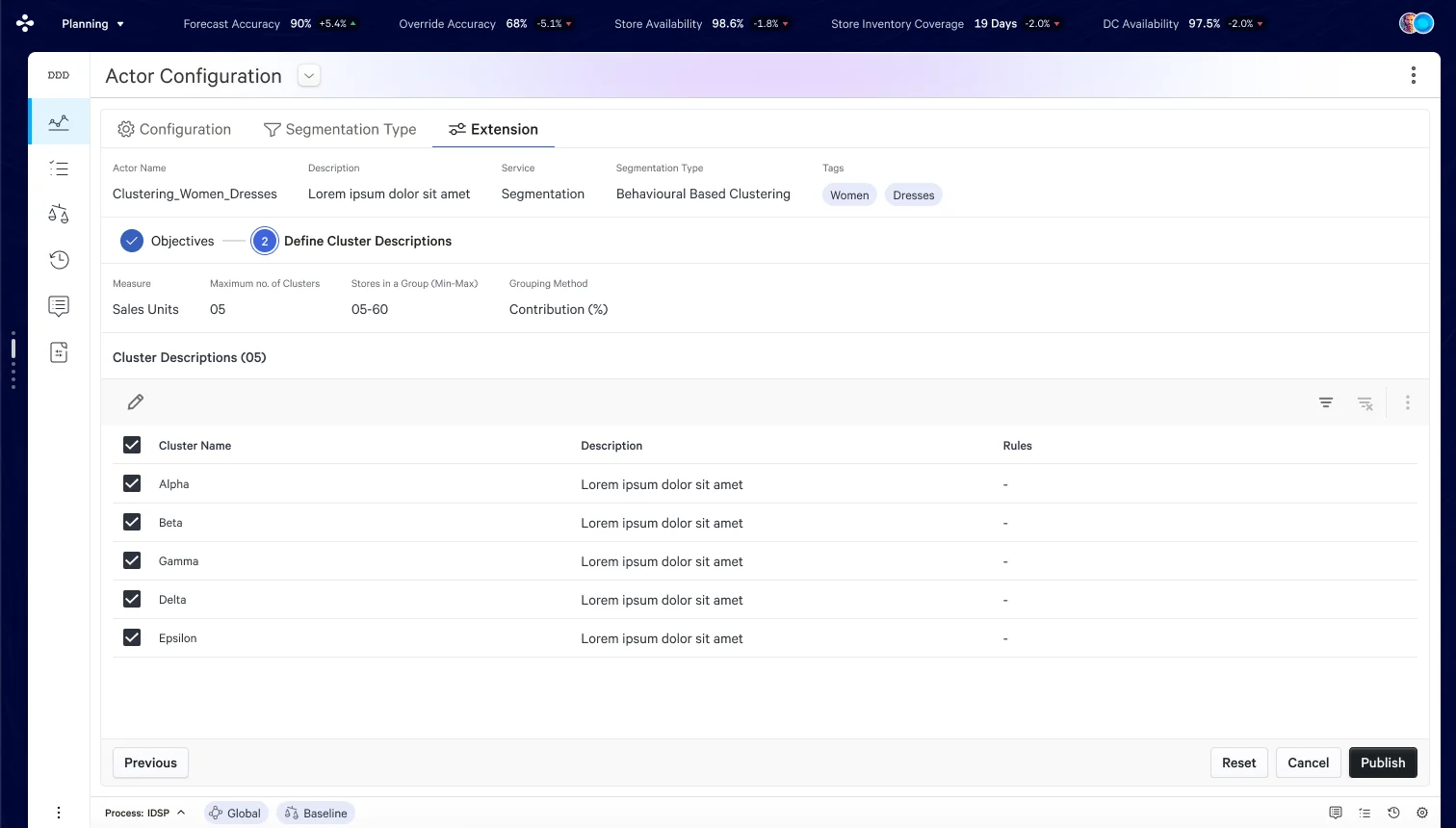Click the Gamma cluster name

(178, 561)
